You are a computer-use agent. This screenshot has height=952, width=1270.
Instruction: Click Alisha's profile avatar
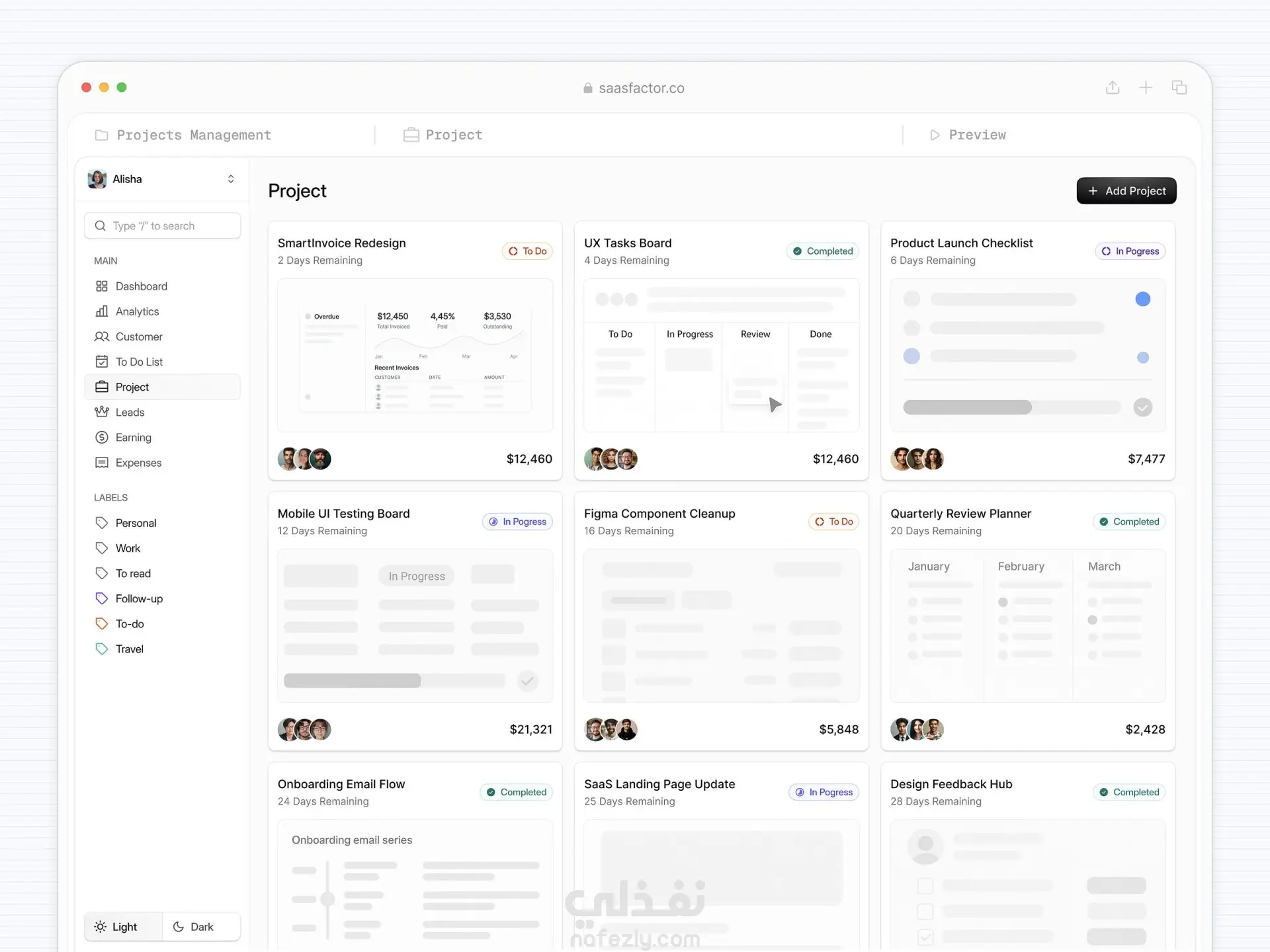click(97, 179)
